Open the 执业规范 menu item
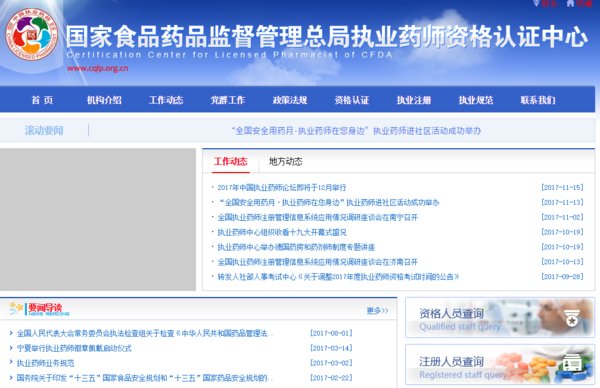Viewport: 600px width, 388px height. (476, 100)
